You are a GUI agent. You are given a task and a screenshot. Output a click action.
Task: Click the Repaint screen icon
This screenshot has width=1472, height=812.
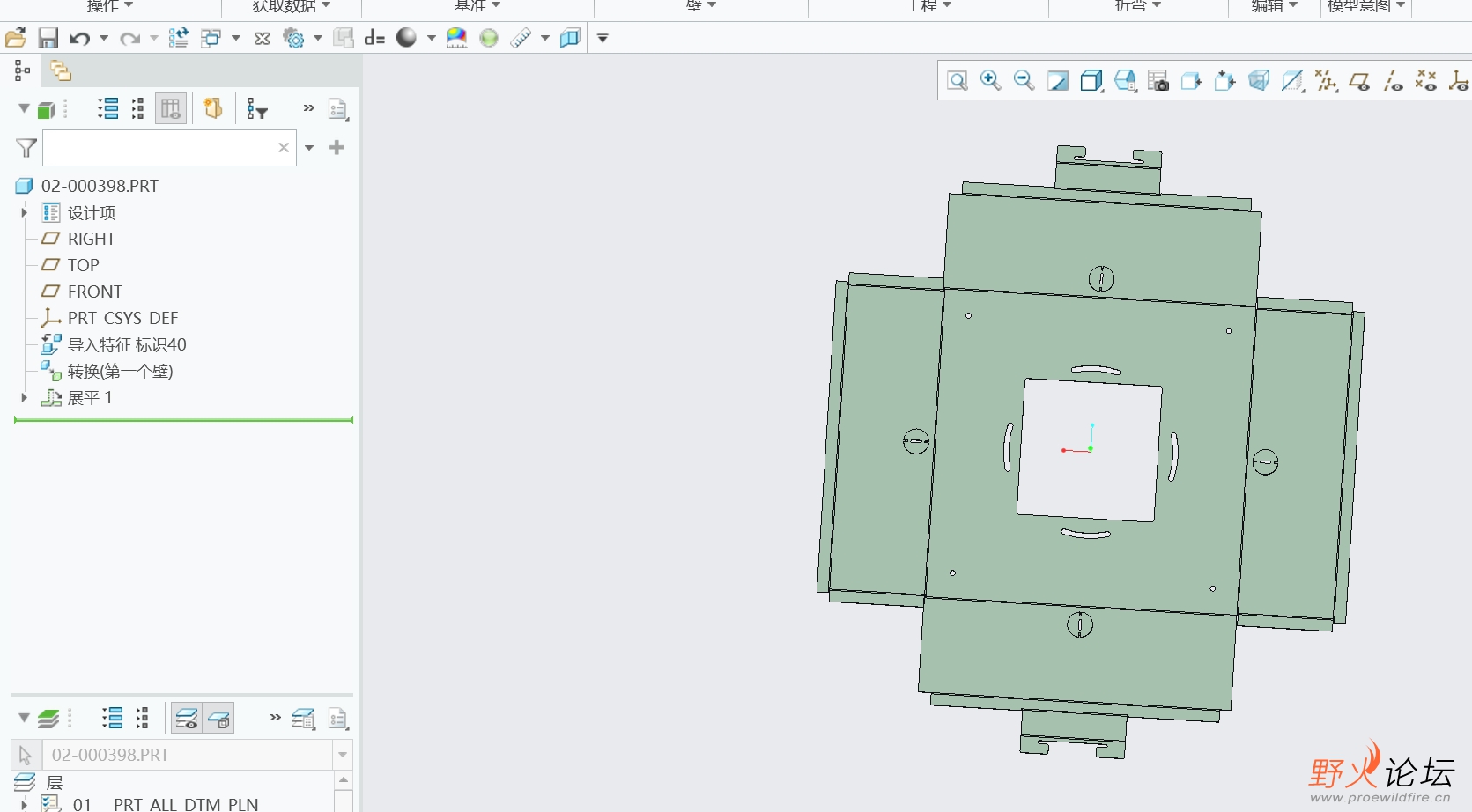[1058, 81]
